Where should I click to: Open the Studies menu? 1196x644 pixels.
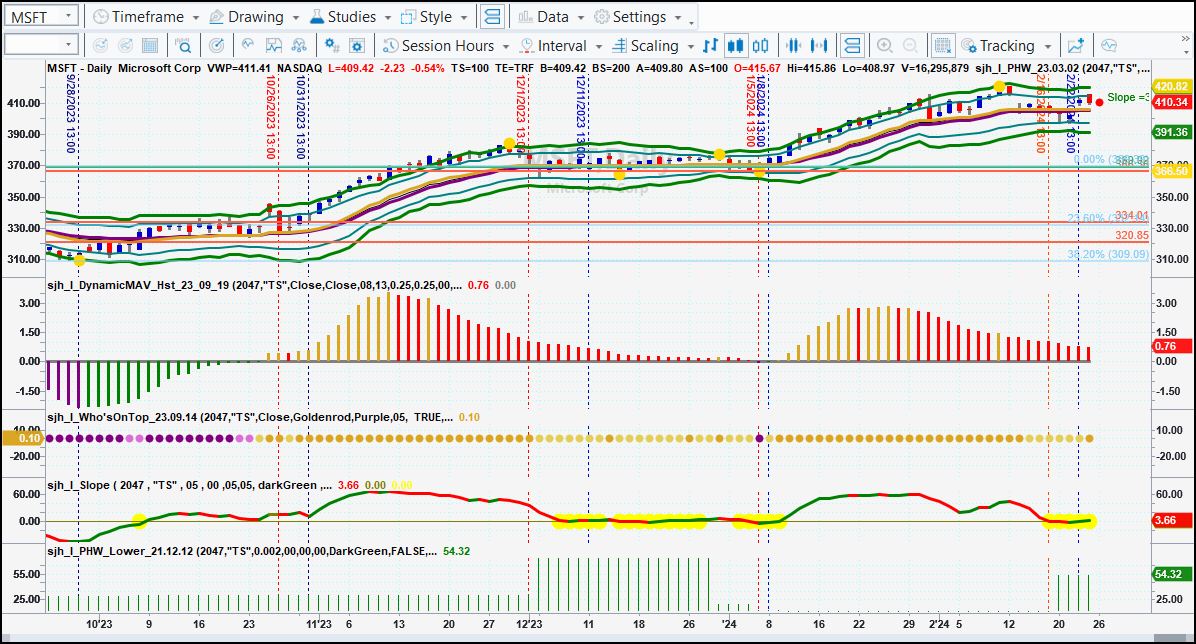pyautogui.click(x=350, y=17)
